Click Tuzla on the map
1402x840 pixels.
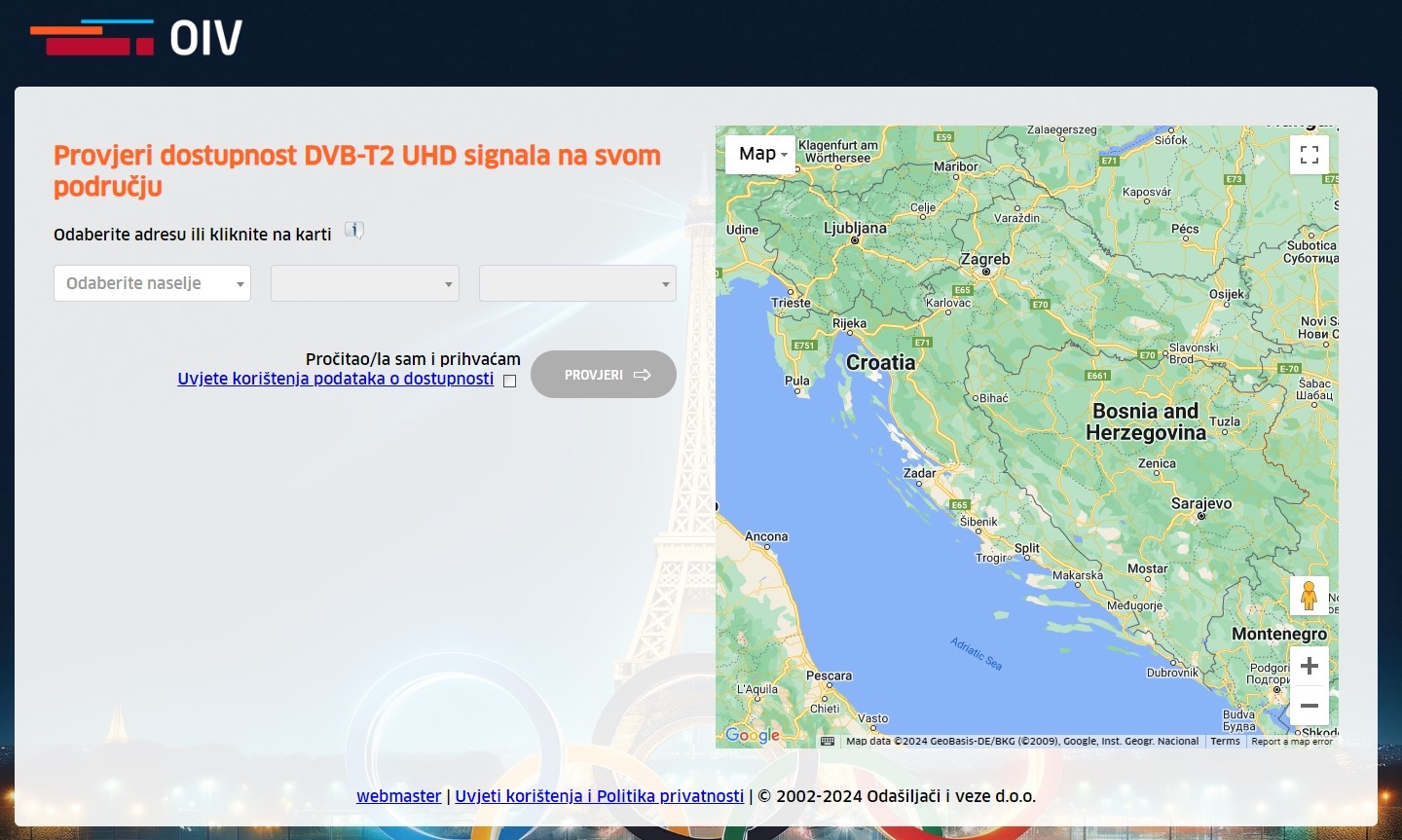coord(1225,421)
